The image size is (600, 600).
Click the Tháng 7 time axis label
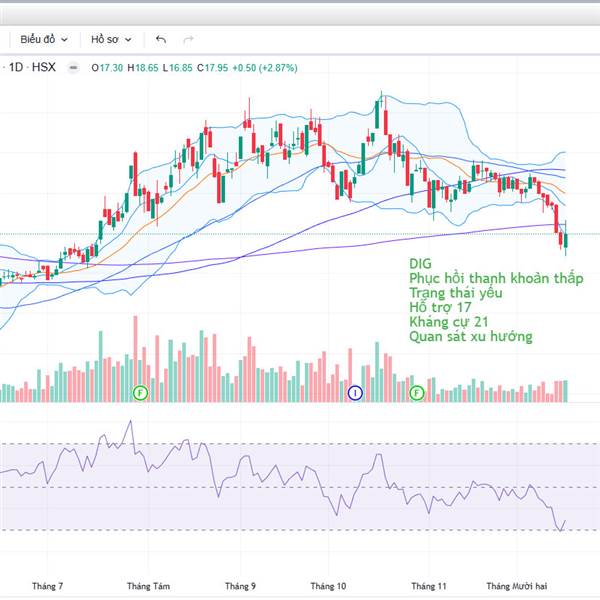point(47,586)
